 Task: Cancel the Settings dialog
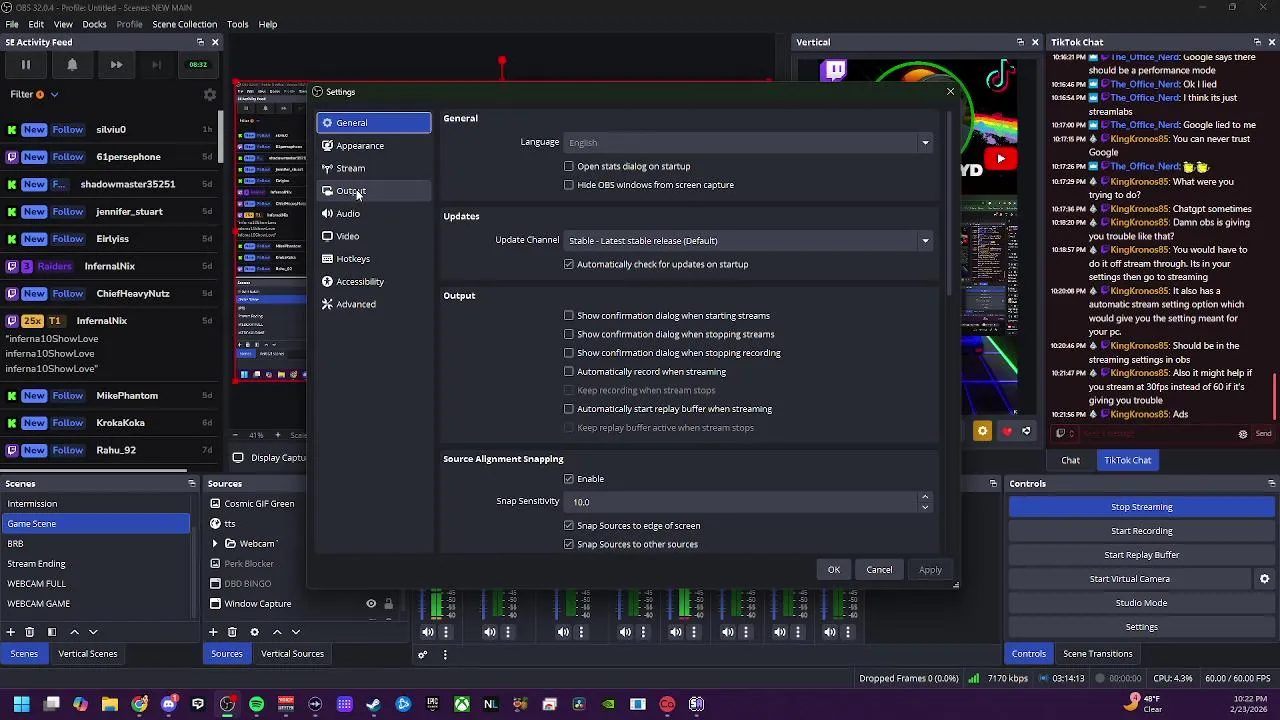[x=880, y=570]
